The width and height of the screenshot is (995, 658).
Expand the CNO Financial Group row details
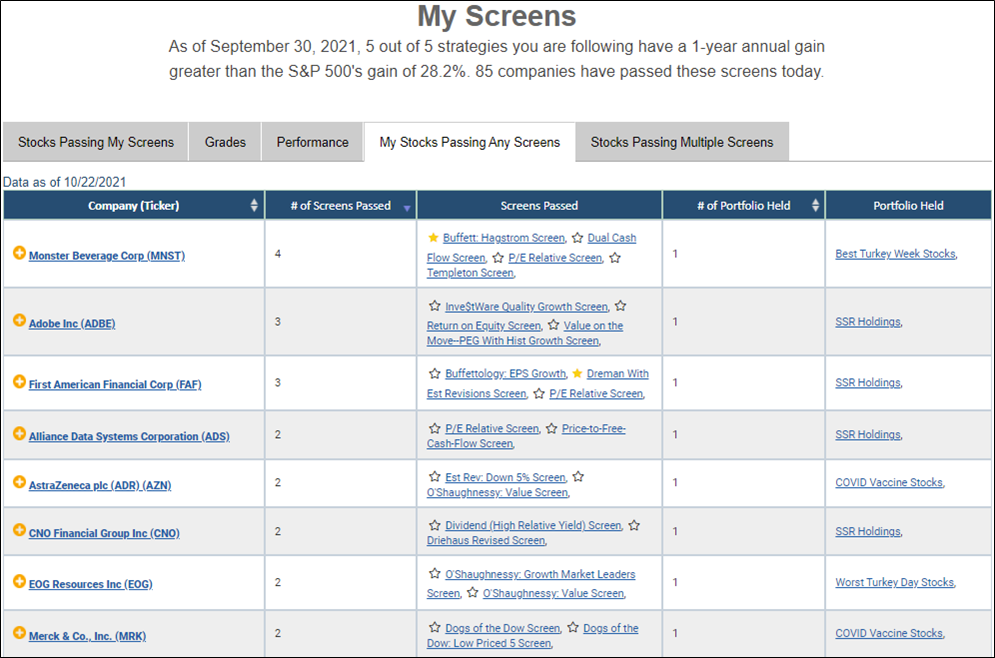point(19,530)
